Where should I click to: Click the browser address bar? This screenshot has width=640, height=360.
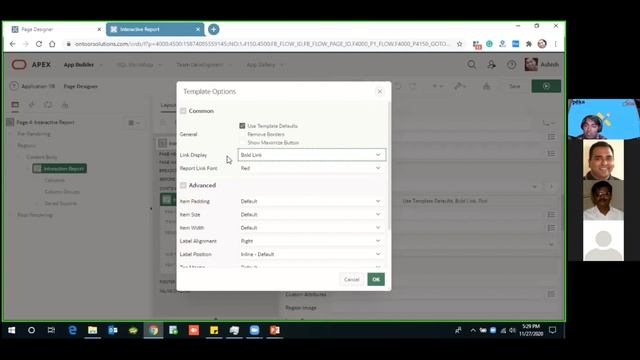click(261, 44)
